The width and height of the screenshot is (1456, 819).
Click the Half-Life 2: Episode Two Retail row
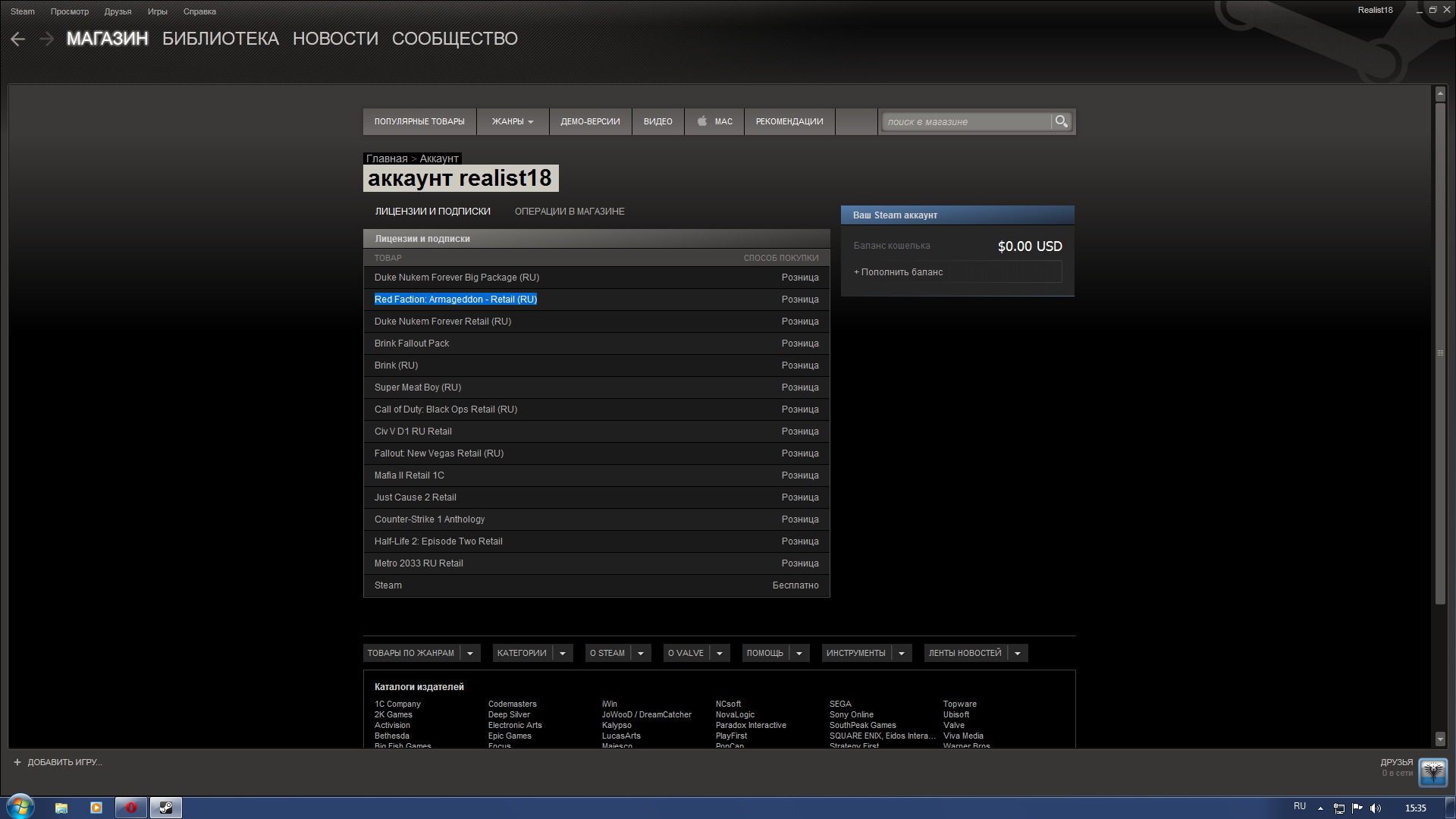click(597, 541)
